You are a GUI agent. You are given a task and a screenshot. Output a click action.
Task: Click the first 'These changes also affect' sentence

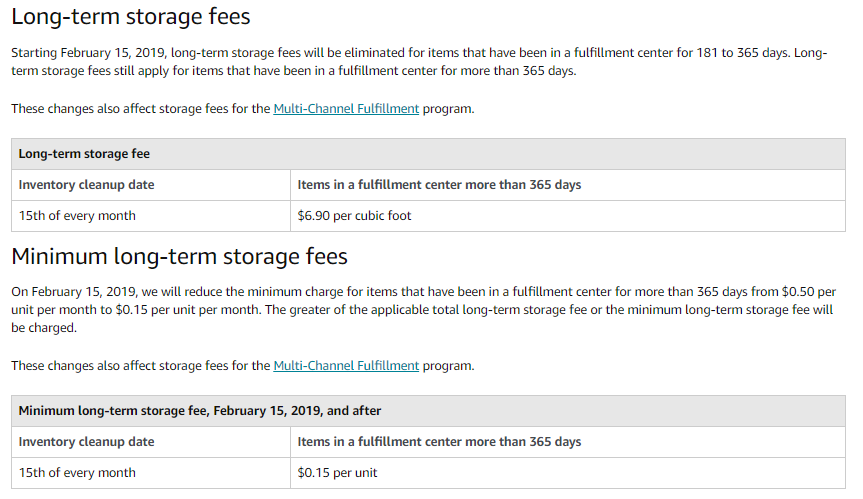click(243, 109)
